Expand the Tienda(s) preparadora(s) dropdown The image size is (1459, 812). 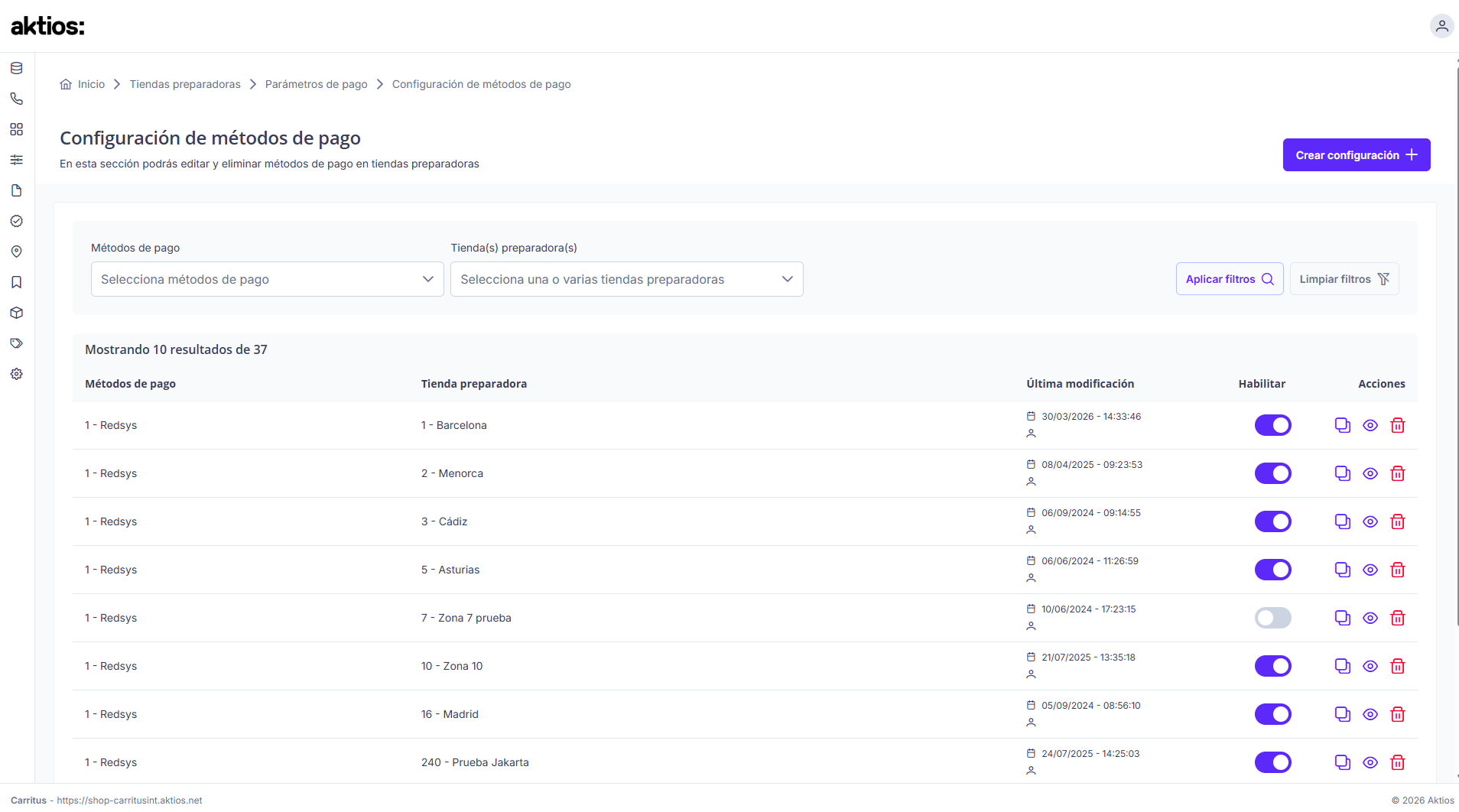pyautogui.click(x=627, y=279)
